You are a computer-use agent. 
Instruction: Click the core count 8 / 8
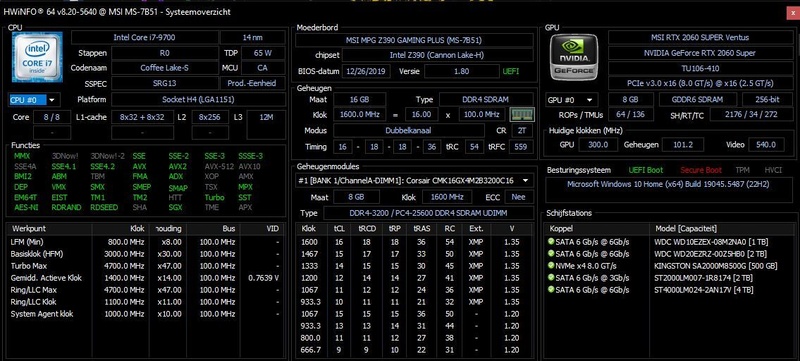pyautogui.click(x=52, y=117)
